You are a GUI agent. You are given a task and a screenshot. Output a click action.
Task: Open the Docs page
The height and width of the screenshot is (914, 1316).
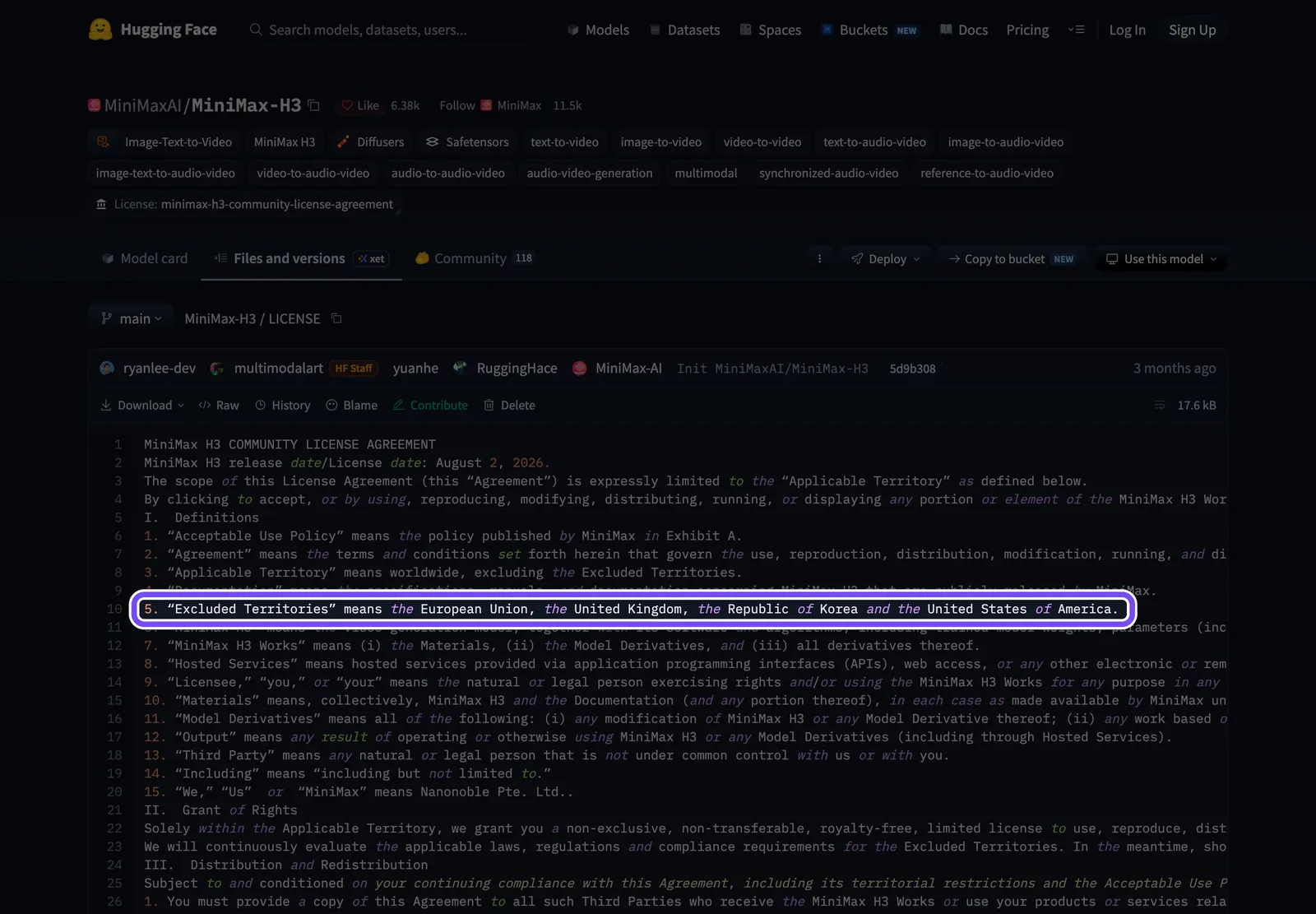[963, 30]
